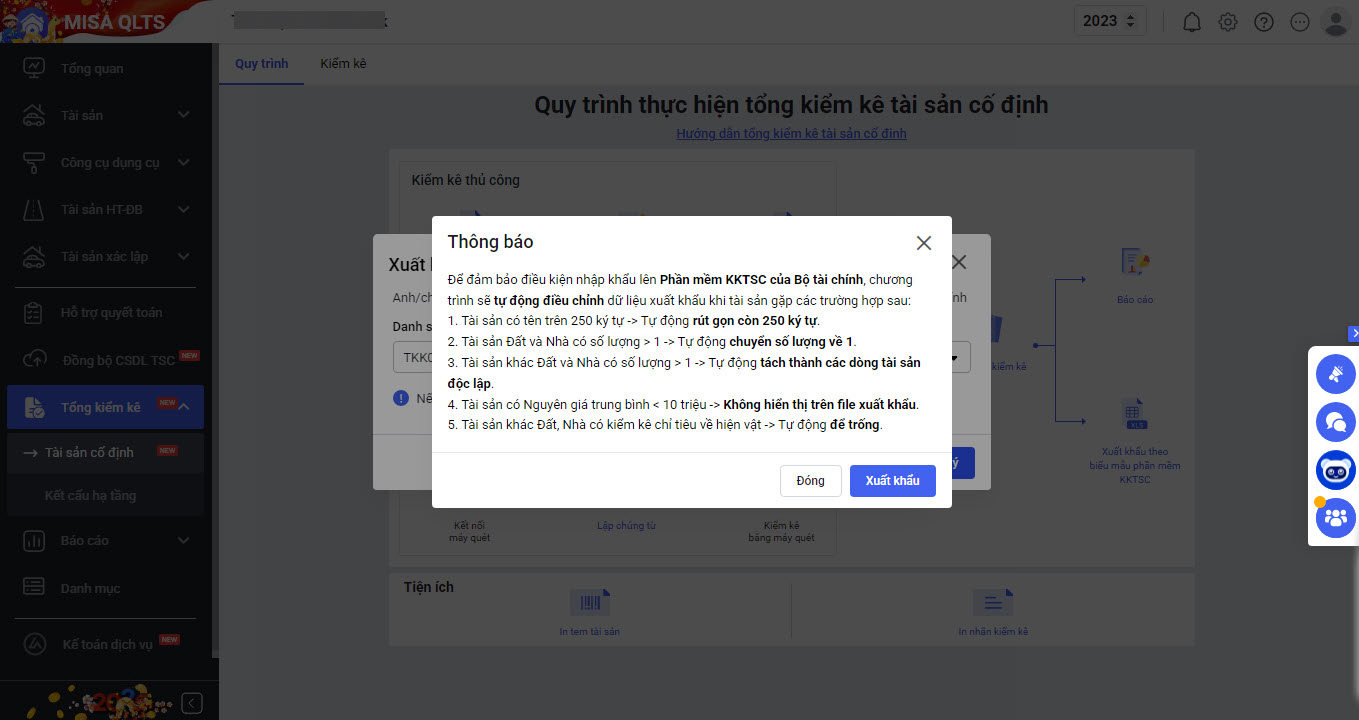Click the more options ellipsis icon
1359x720 pixels.
tap(1300, 22)
